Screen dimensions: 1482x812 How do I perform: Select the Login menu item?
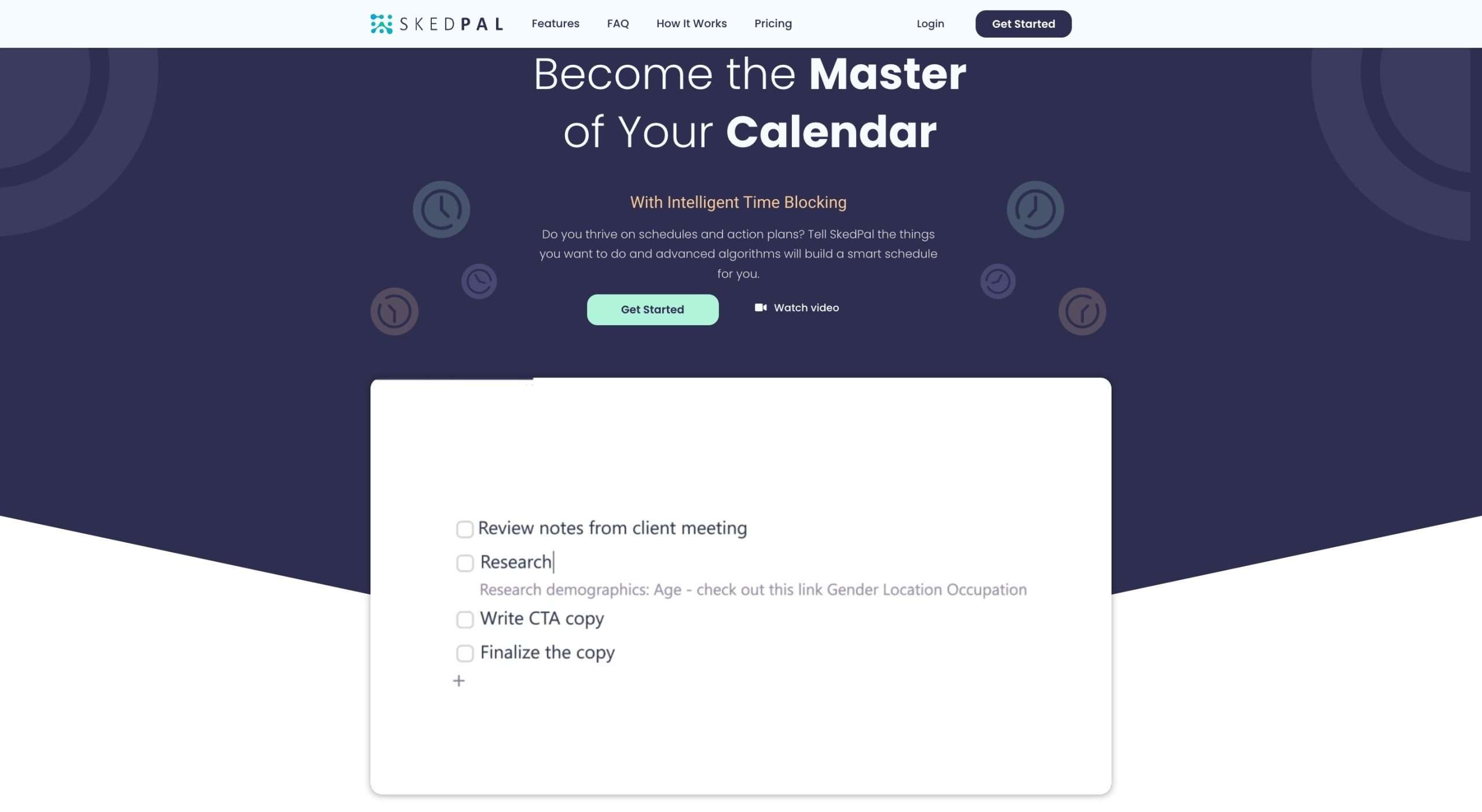(x=930, y=24)
